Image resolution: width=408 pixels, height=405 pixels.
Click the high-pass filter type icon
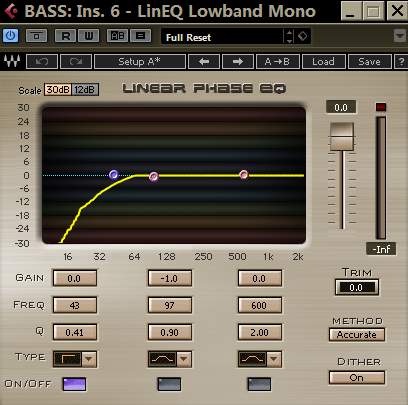coord(67,359)
